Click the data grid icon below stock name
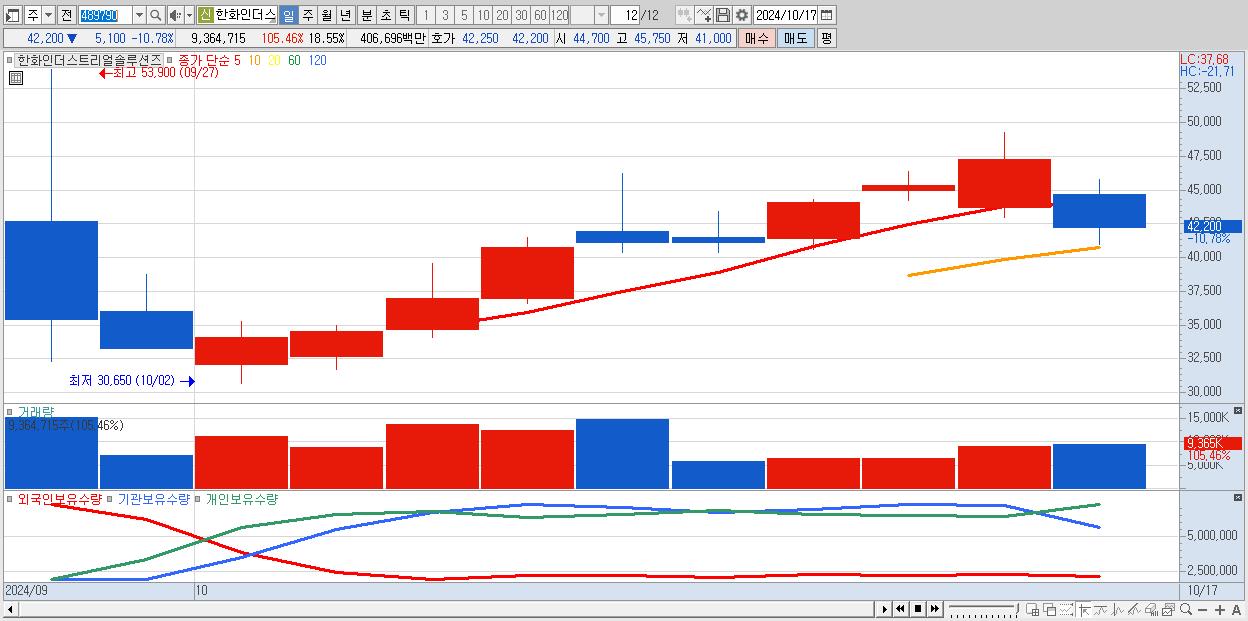This screenshot has height=621, width=1248. click(x=15, y=78)
